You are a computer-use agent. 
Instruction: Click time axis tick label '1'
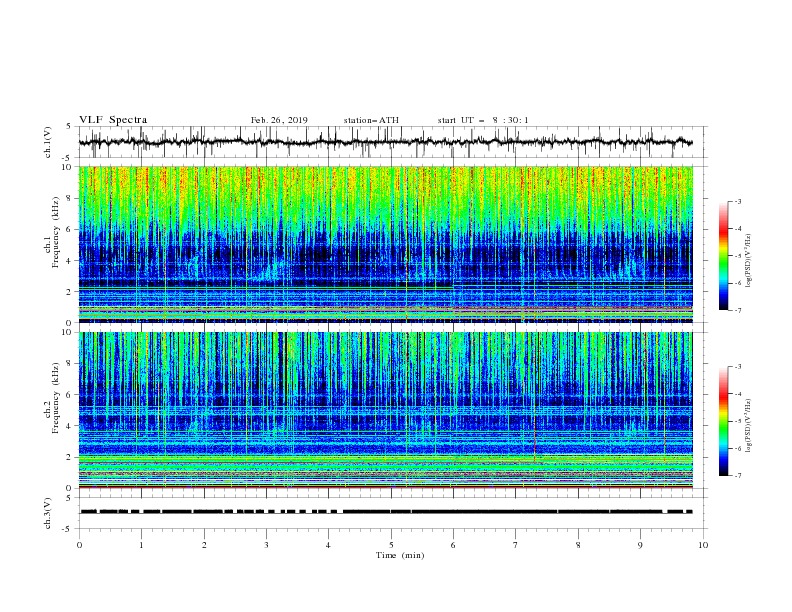[x=141, y=545]
